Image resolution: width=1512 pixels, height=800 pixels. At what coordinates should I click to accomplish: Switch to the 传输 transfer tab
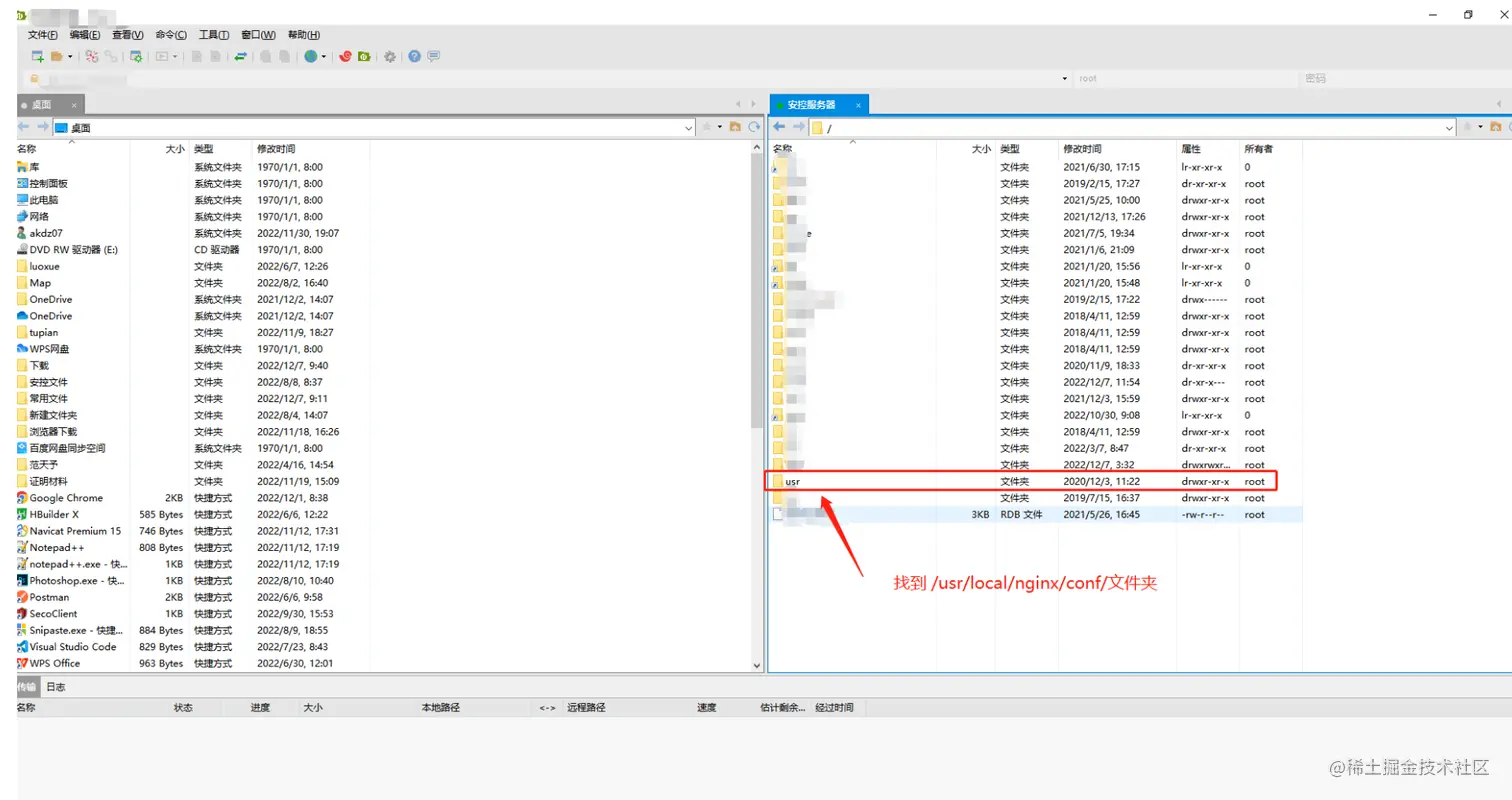pos(28,687)
